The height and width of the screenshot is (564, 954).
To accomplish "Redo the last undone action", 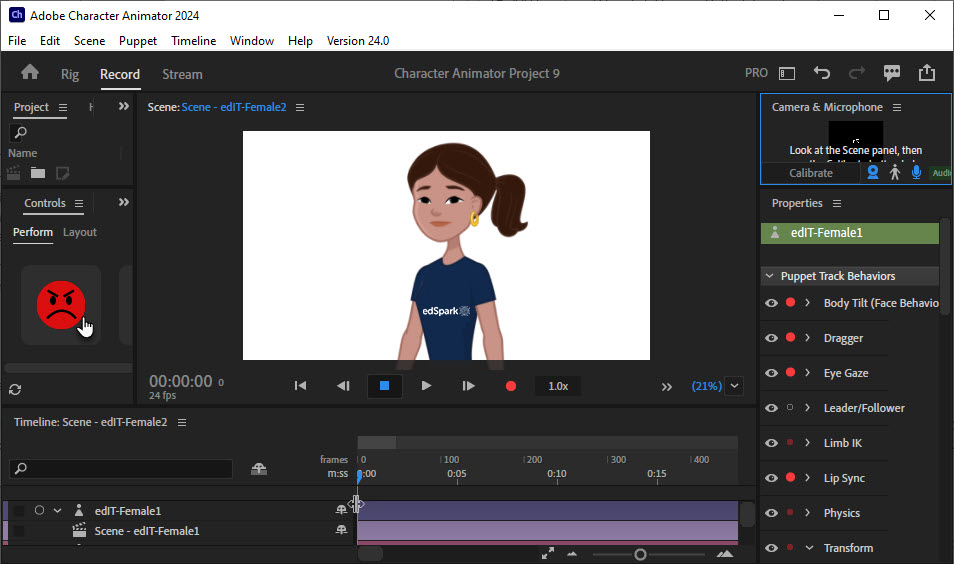I will [857, 73].
